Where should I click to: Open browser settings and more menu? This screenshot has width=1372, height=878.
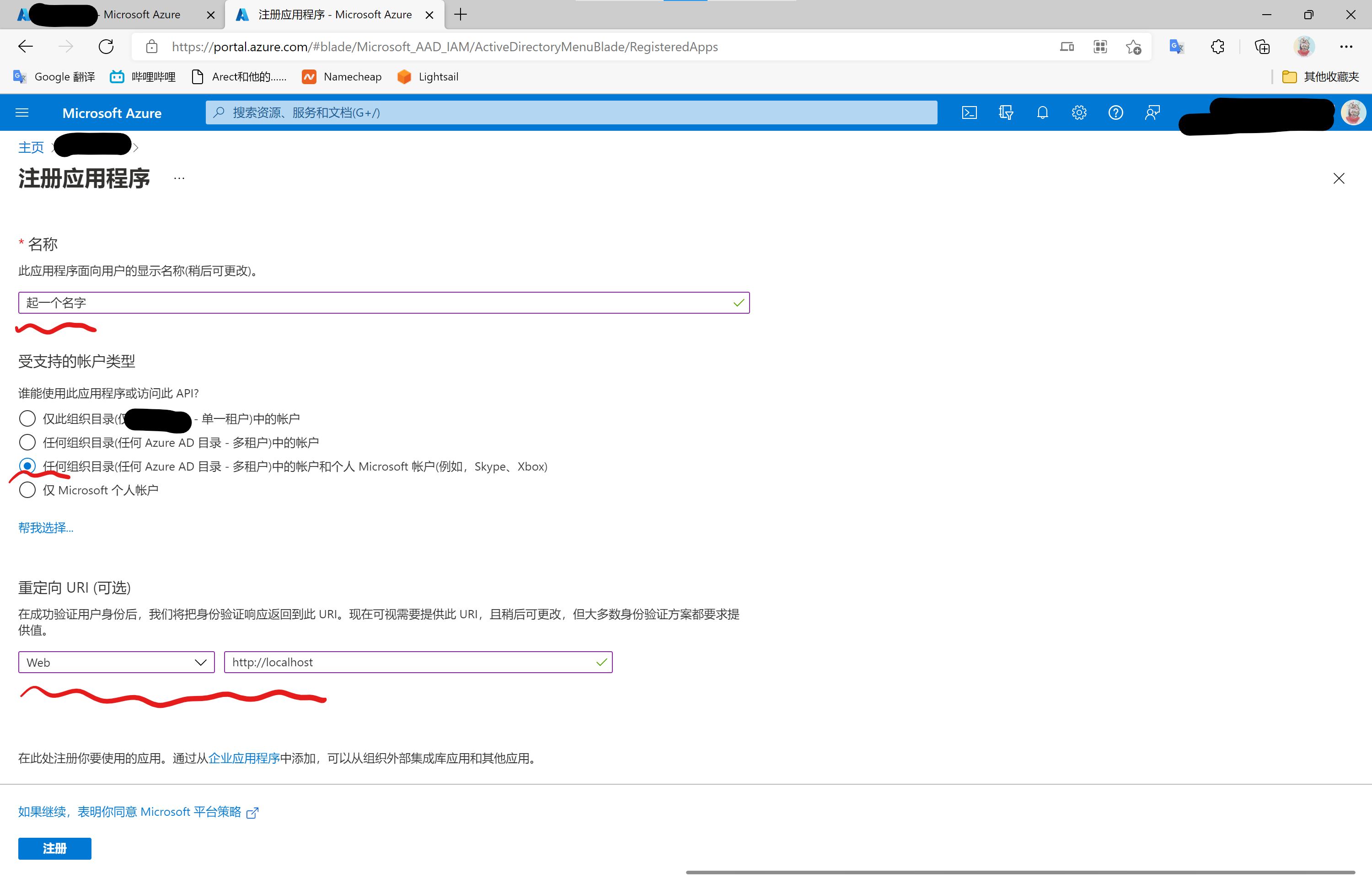coord(1346,47)
